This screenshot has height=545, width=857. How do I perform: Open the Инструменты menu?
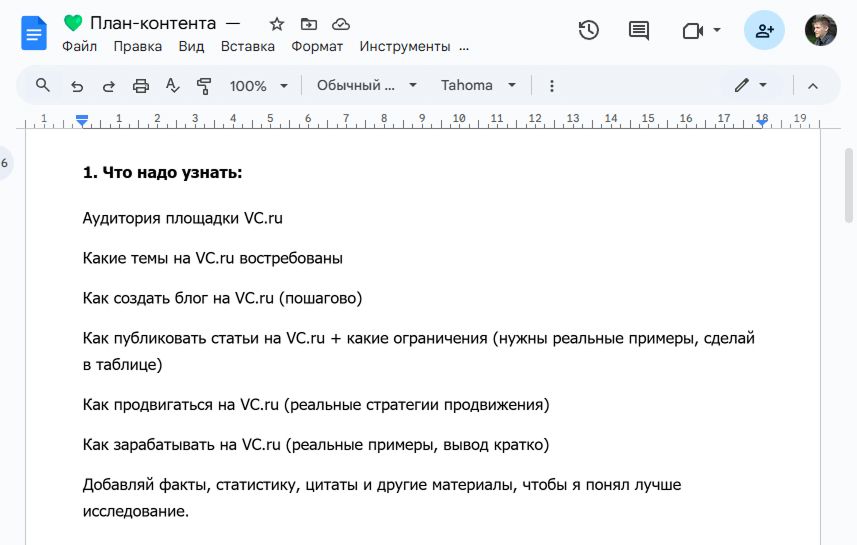tap(405, 46)
